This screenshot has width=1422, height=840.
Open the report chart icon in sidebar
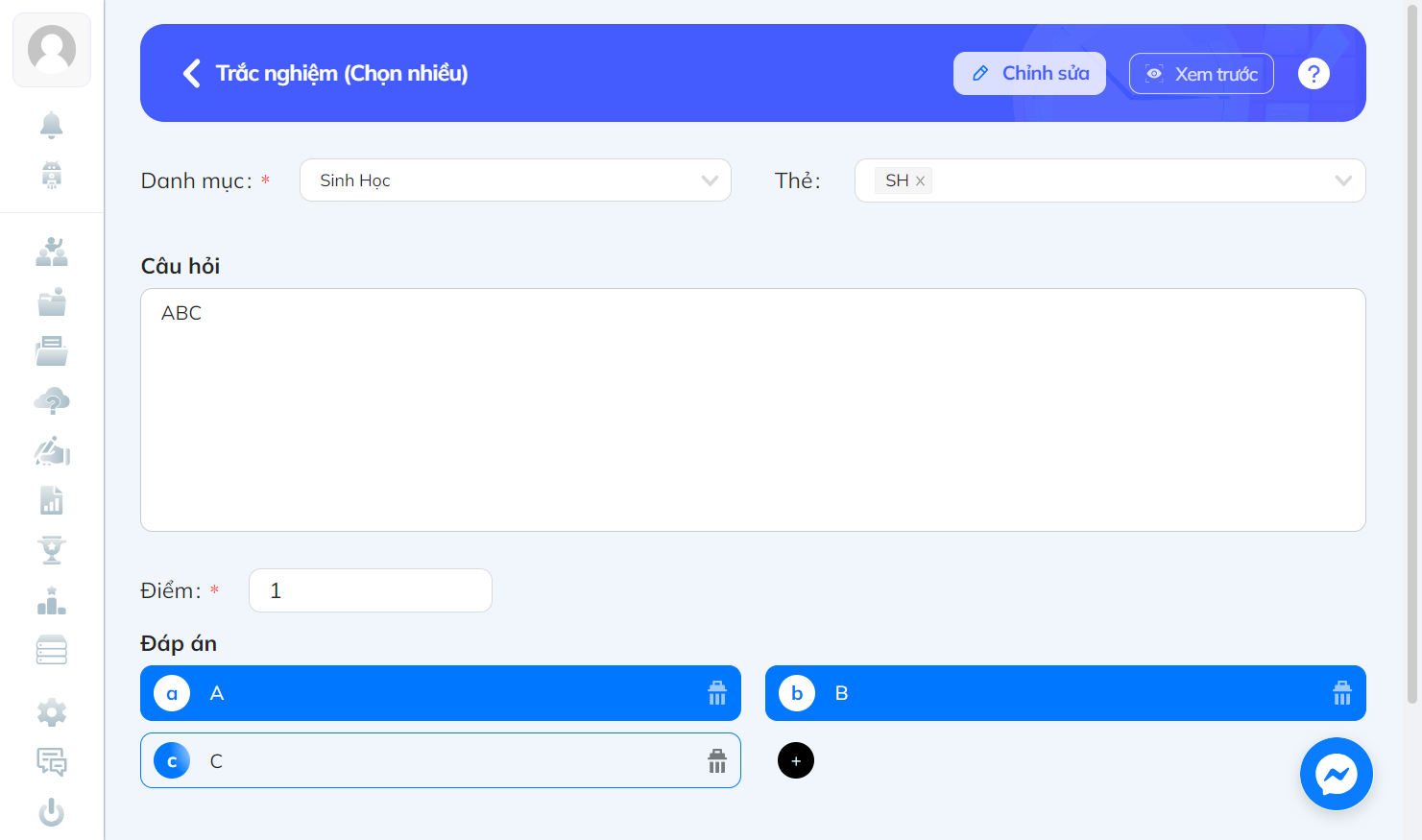[x=52, y=501]
